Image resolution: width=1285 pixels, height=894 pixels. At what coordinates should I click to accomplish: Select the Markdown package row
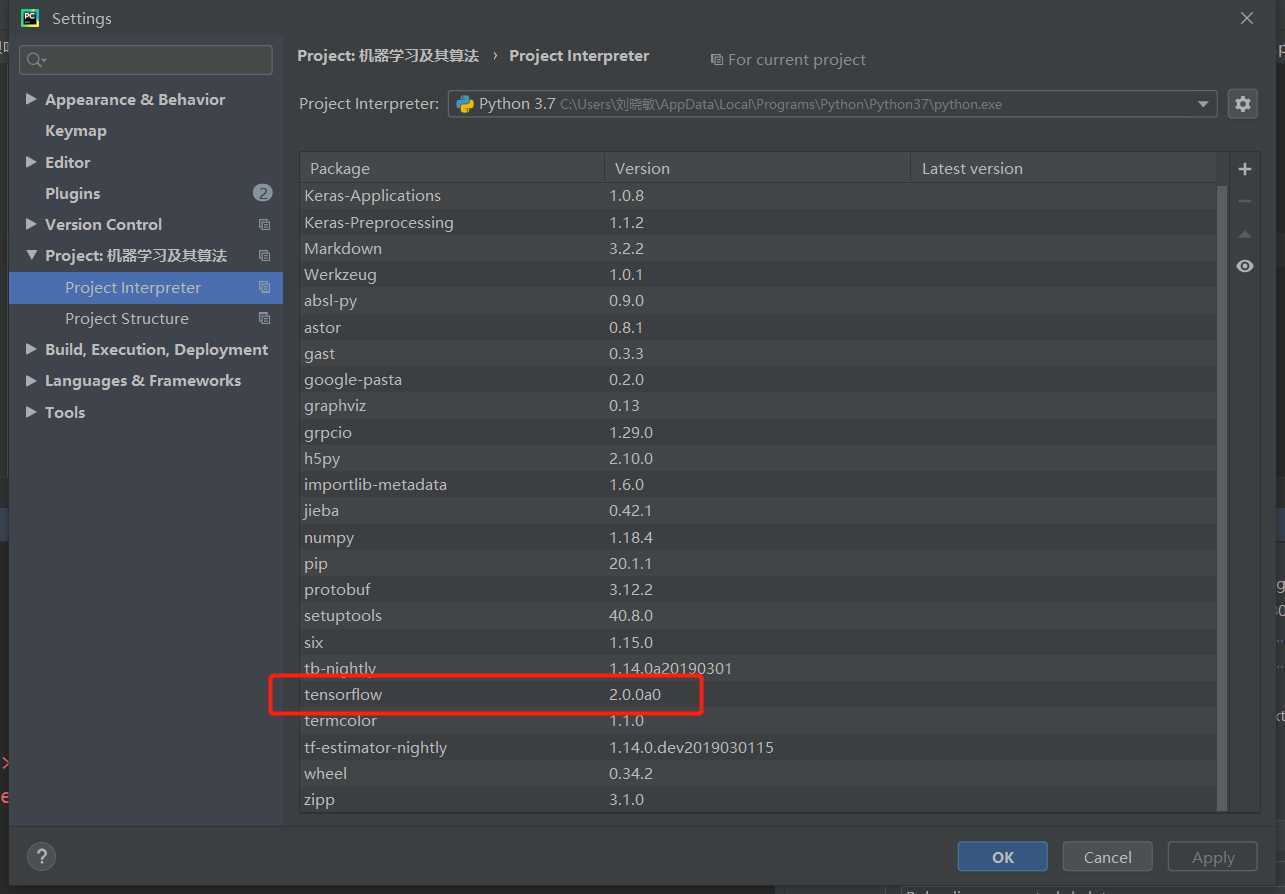click(758, 248)
